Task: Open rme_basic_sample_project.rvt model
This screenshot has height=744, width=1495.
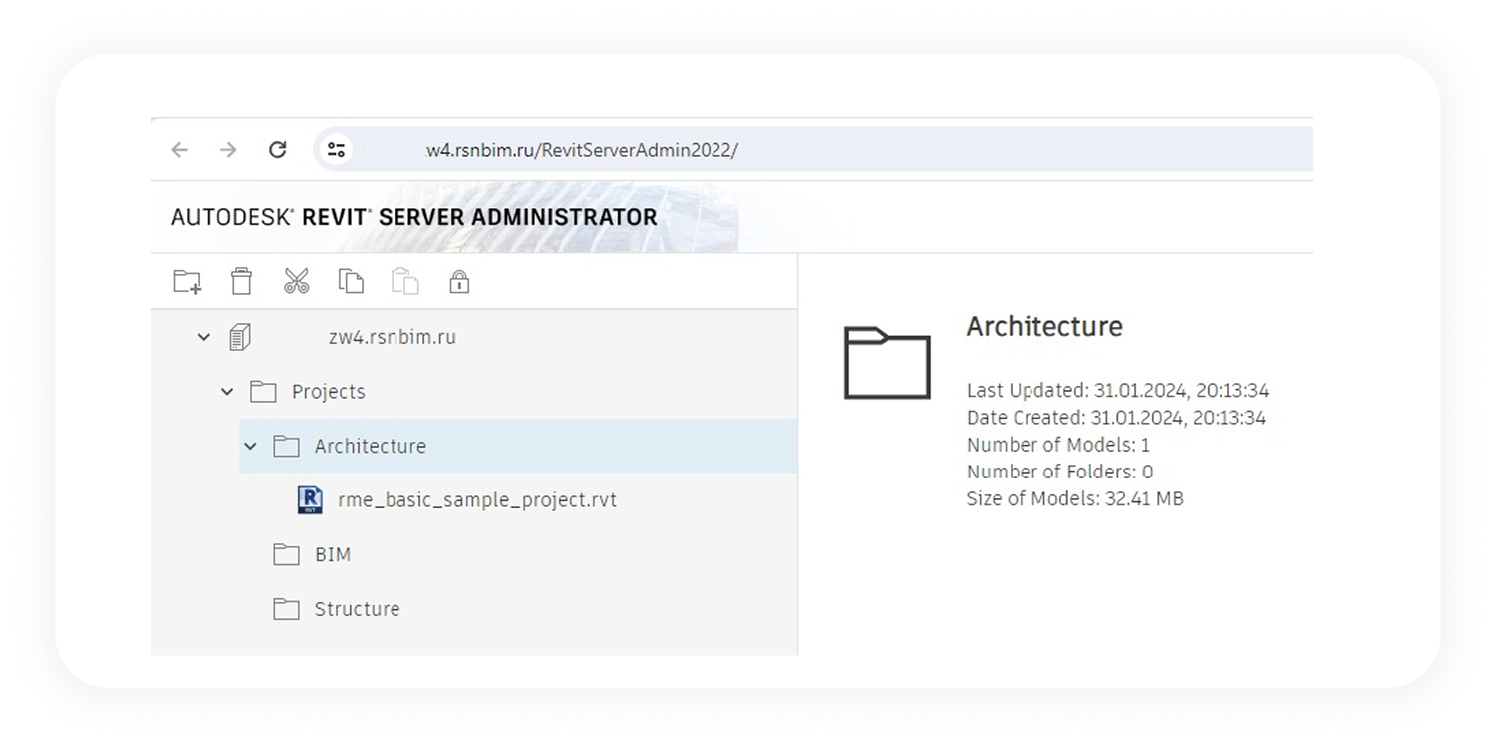Action: (x=477, y=500)
